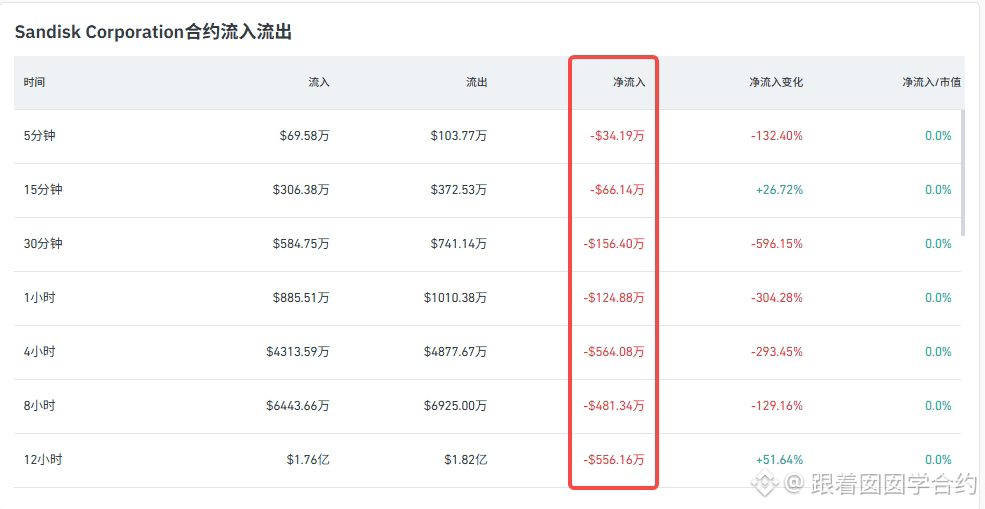The width and height of the screenshot is (985, 509).
Task: Click the 净流入/市值 column header
Action: click(x=932, y=82)
